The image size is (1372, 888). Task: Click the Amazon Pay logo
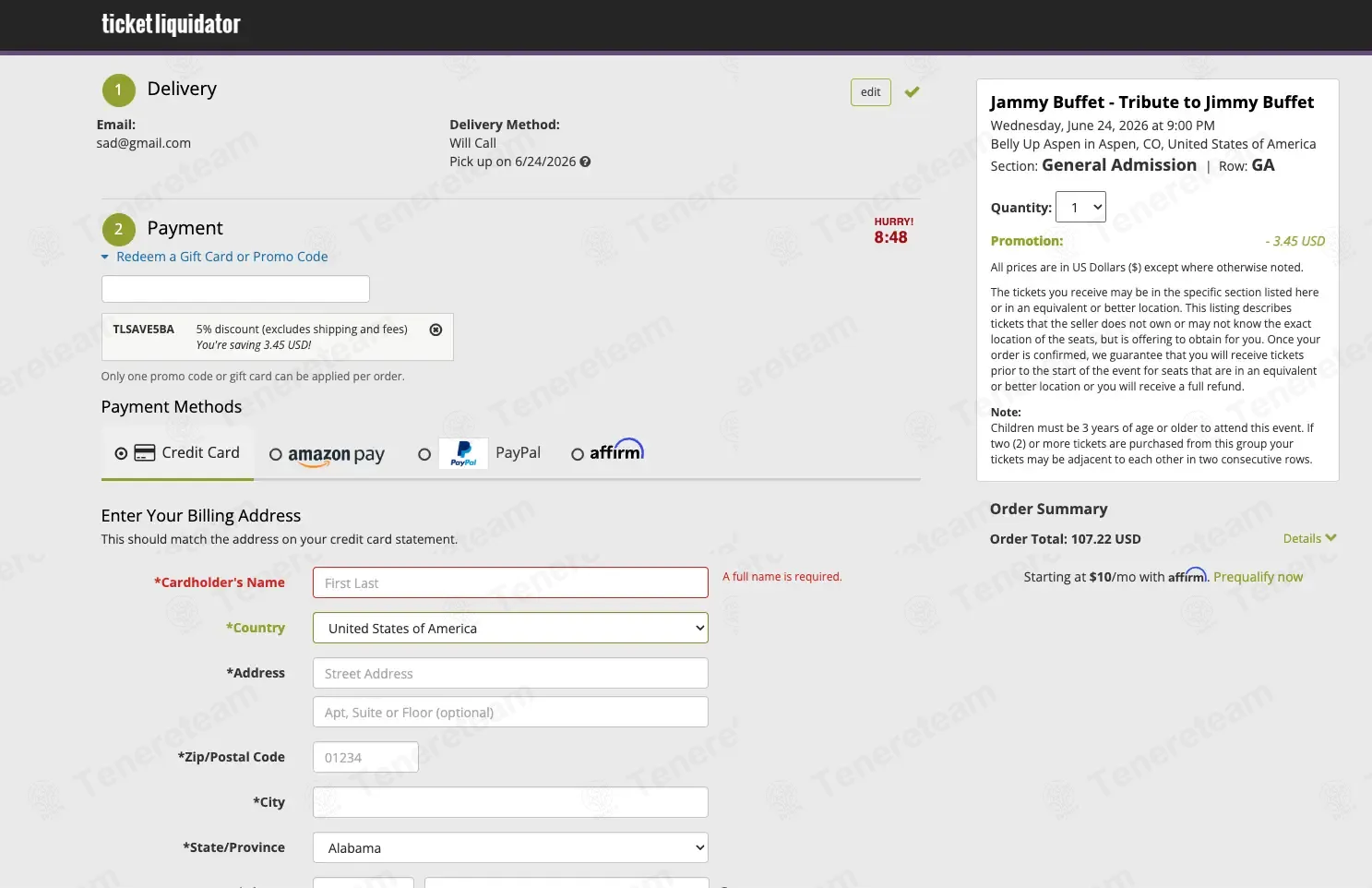point(336,455)
